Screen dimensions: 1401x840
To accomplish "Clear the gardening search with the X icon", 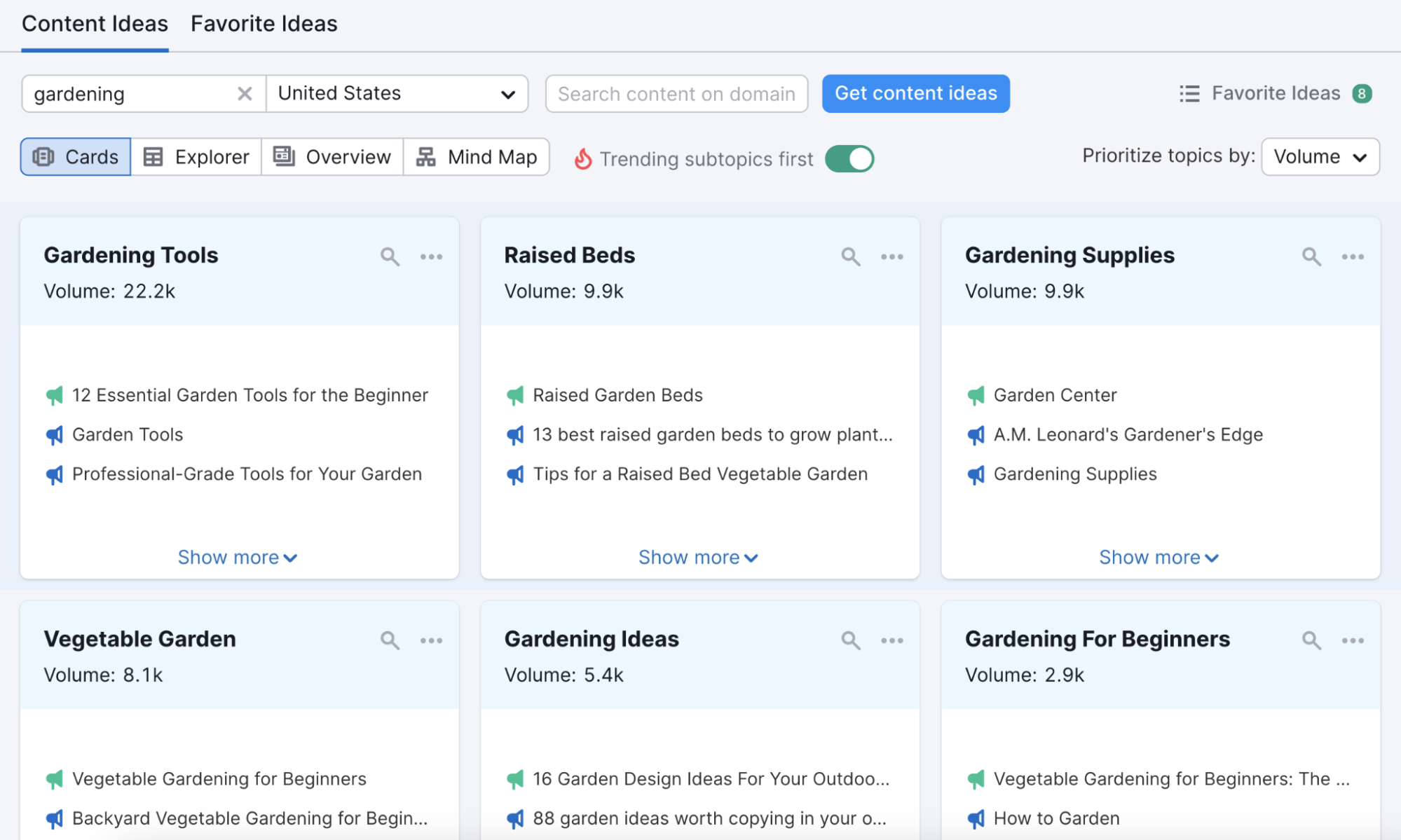I will (245, 93).
